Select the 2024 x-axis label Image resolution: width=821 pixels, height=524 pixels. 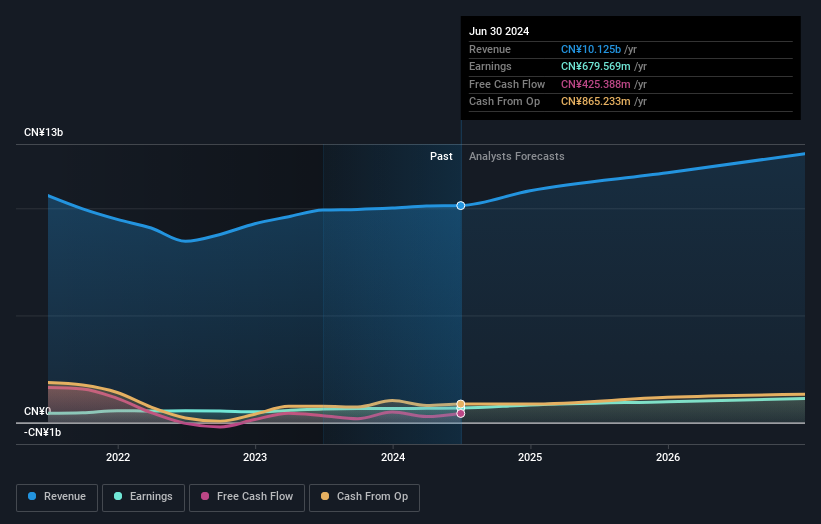click(393, 457)
